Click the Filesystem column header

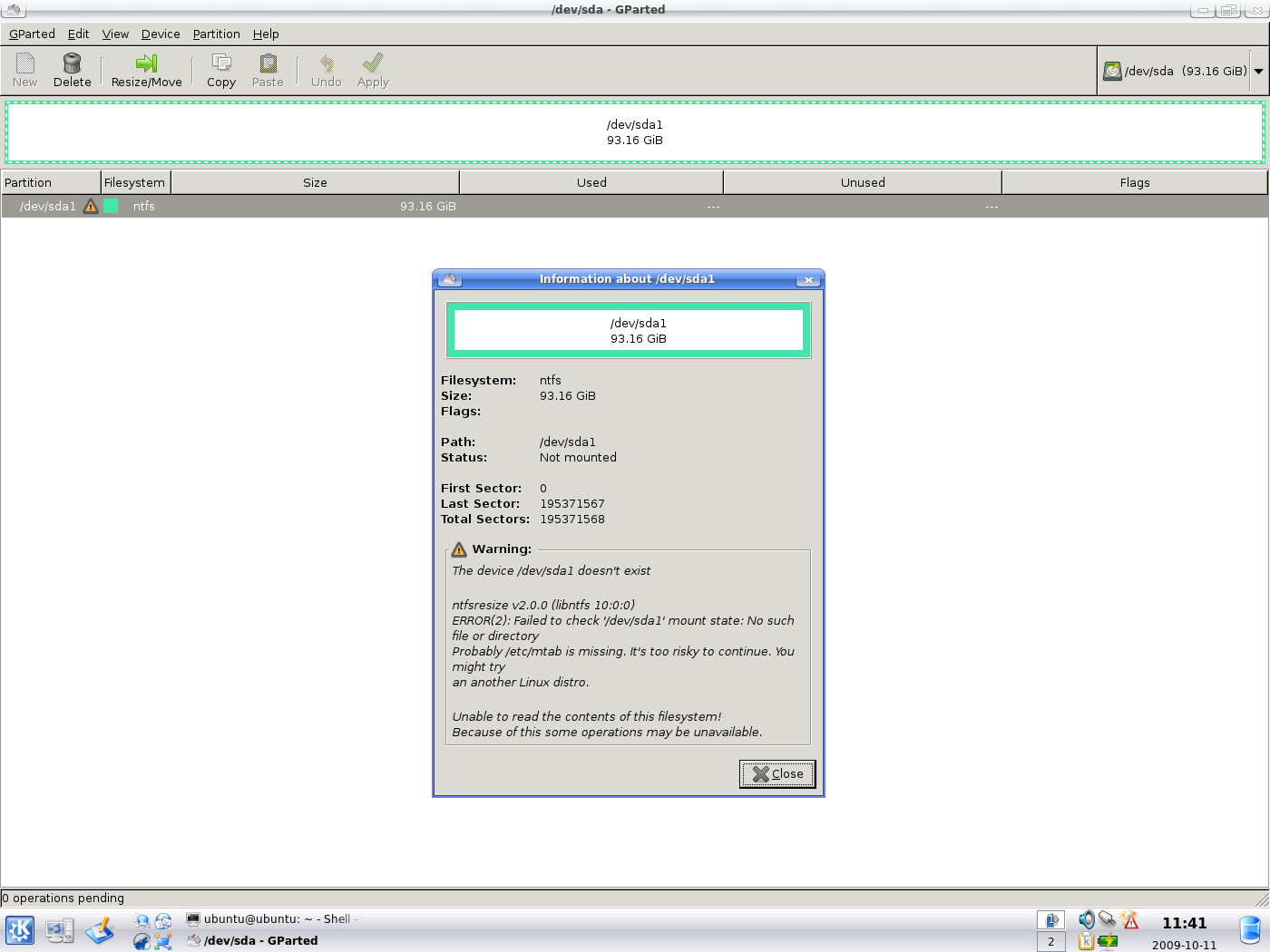pos(136,182)
